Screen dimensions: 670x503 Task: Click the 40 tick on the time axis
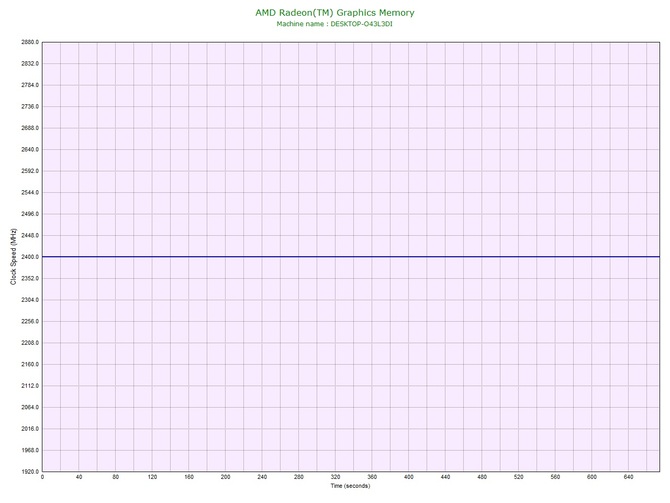[x=79, y=477]
